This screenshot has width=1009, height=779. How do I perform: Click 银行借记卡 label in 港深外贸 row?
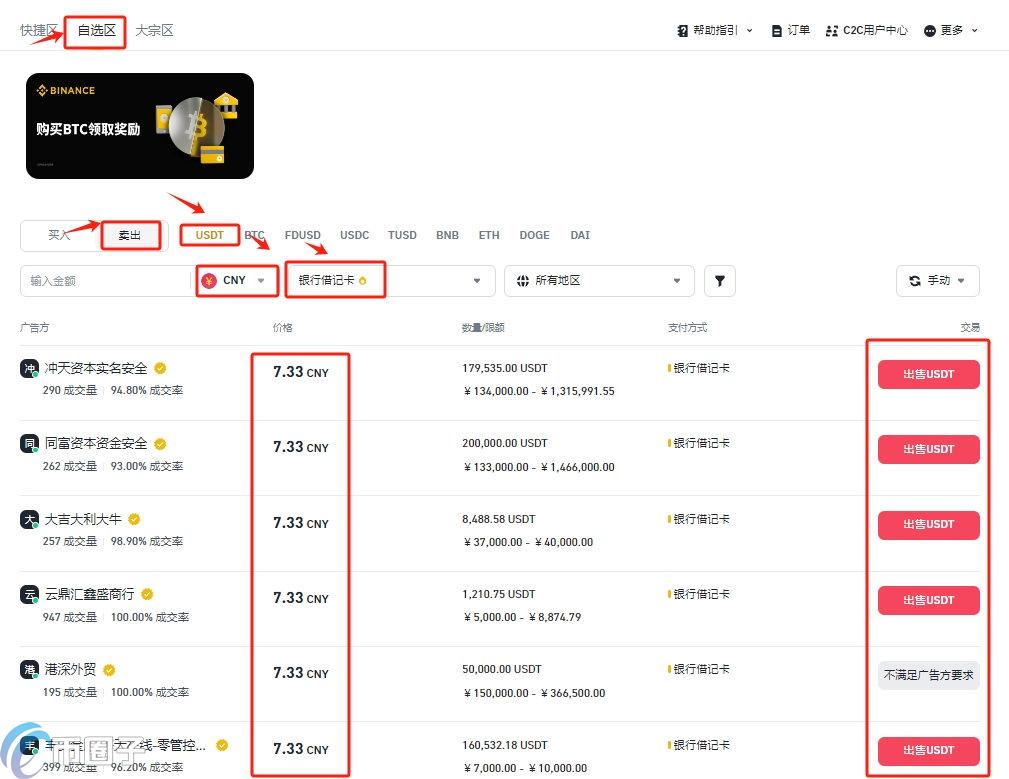click(x=701, y=669)
